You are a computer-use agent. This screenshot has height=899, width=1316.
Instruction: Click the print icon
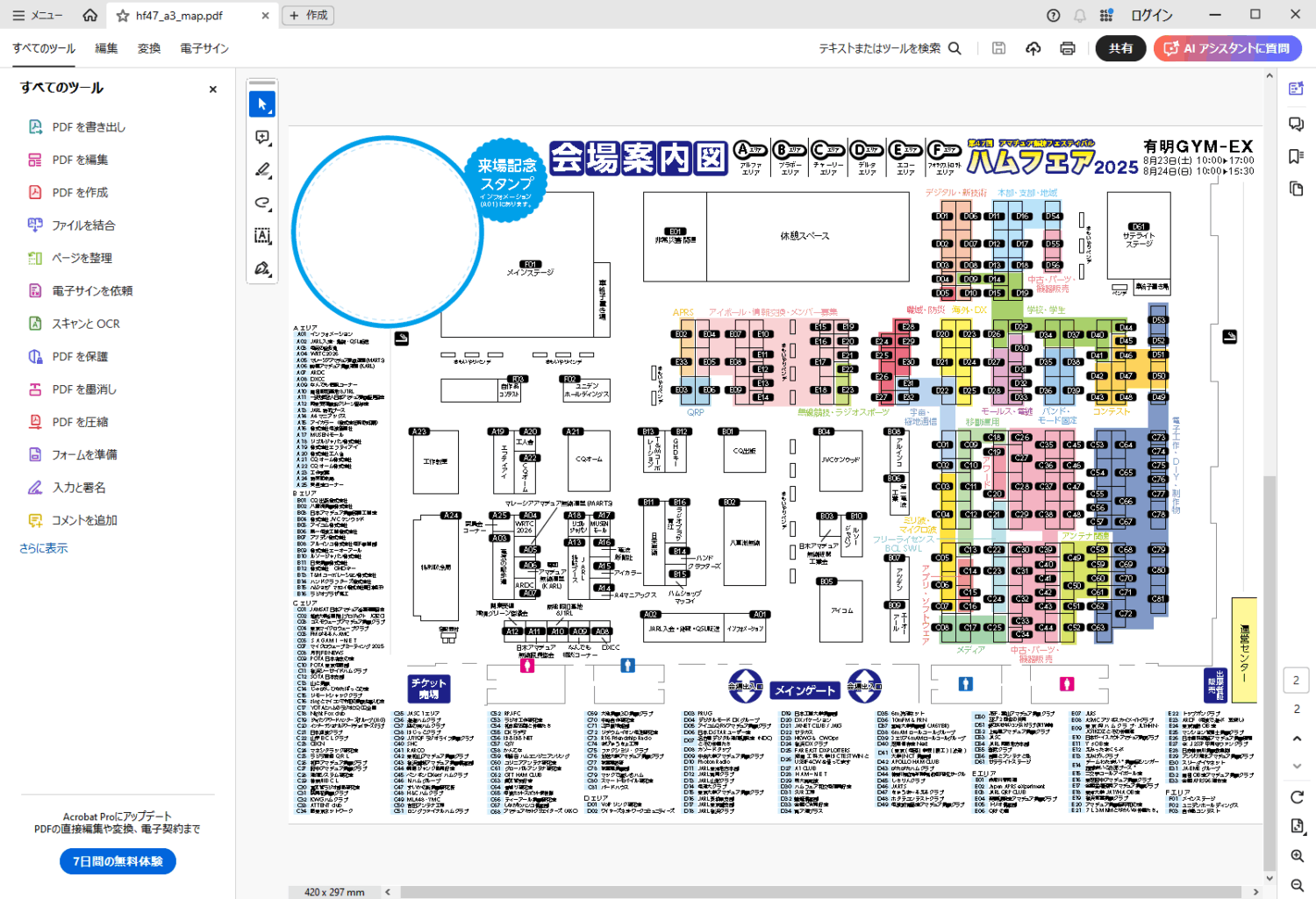click(1068, 48)
